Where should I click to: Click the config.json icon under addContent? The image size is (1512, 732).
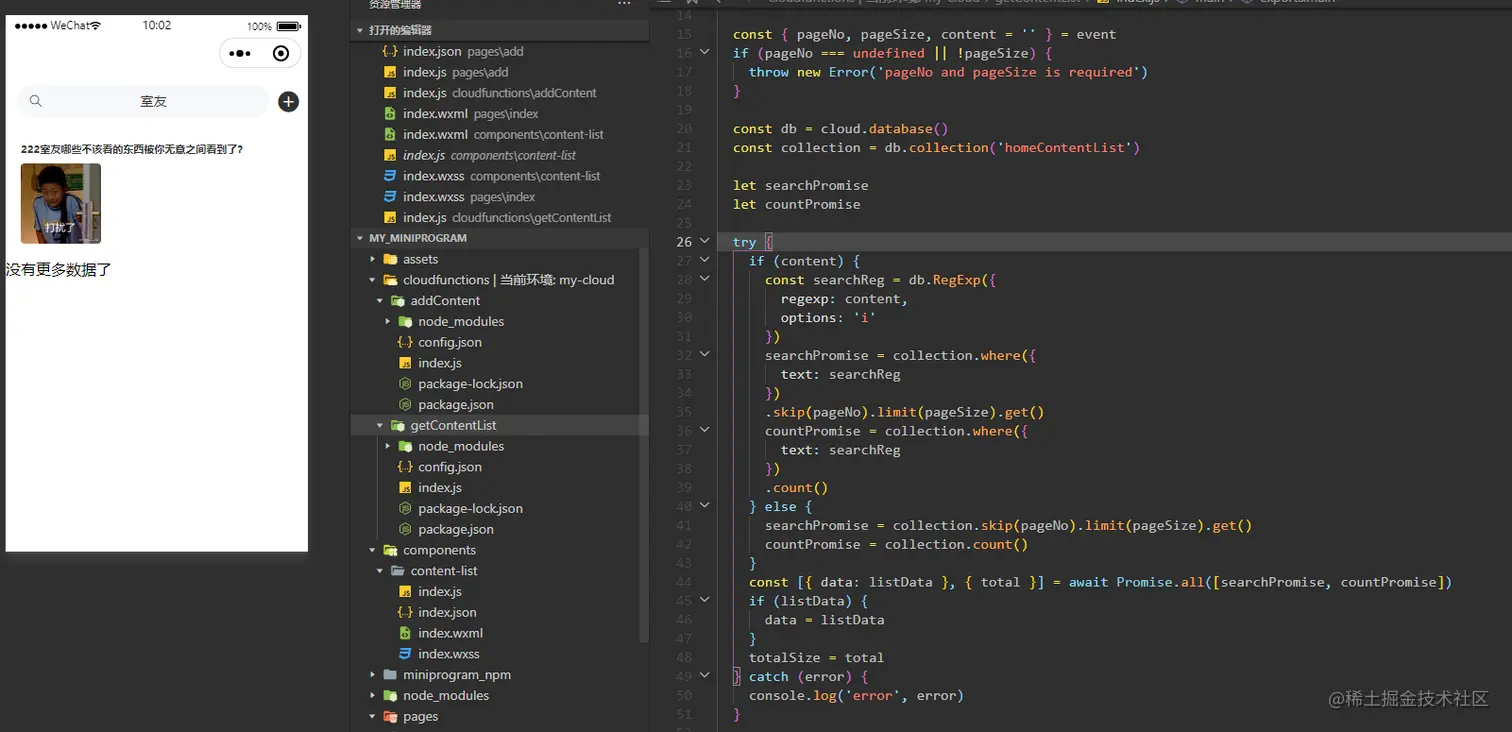405,342
